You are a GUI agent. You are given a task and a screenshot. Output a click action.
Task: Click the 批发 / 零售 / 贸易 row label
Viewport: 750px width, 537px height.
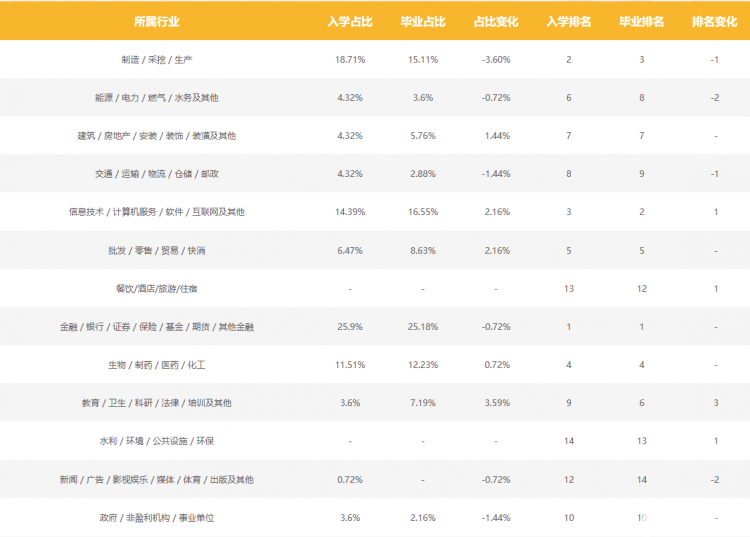click(156, 251)
